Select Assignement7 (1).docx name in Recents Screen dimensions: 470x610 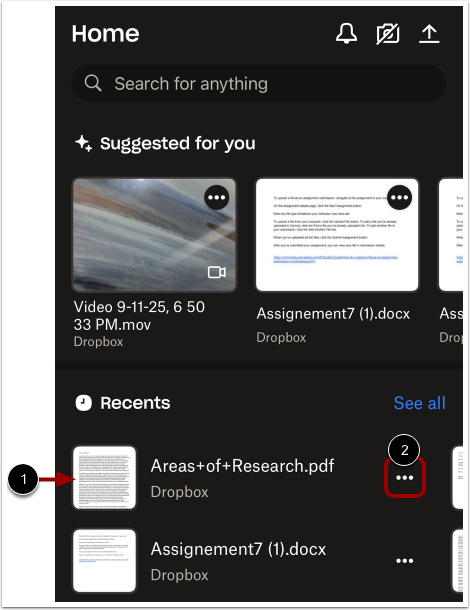pos(238,549)
